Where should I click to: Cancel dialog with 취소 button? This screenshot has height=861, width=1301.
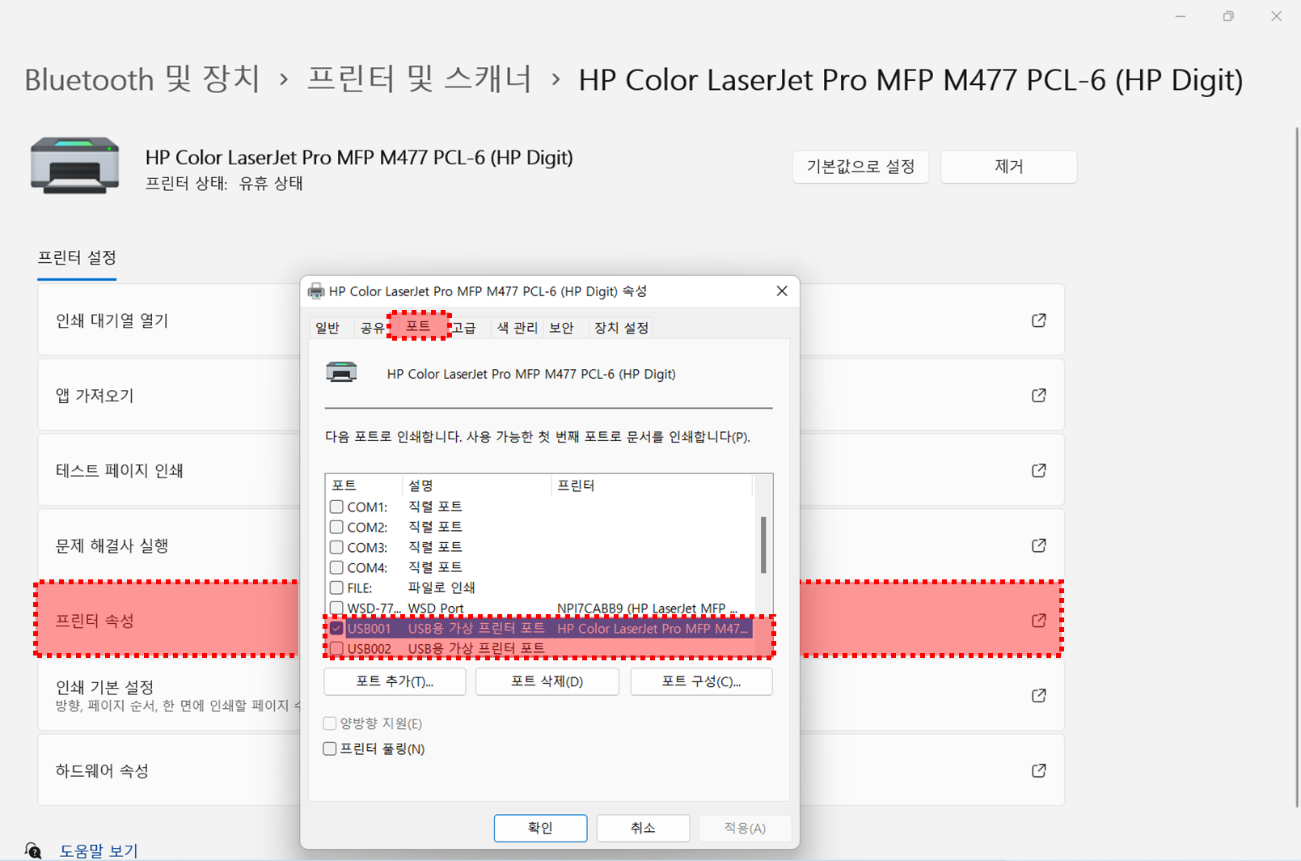coord(643,828)
